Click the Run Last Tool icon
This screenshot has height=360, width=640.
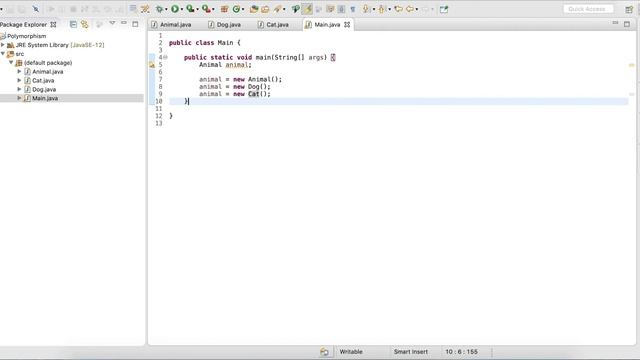point(206,9)
